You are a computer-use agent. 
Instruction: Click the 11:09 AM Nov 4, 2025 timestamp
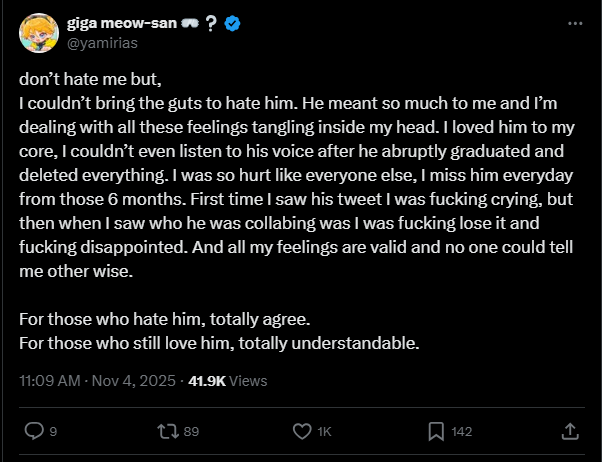point(97,380)
